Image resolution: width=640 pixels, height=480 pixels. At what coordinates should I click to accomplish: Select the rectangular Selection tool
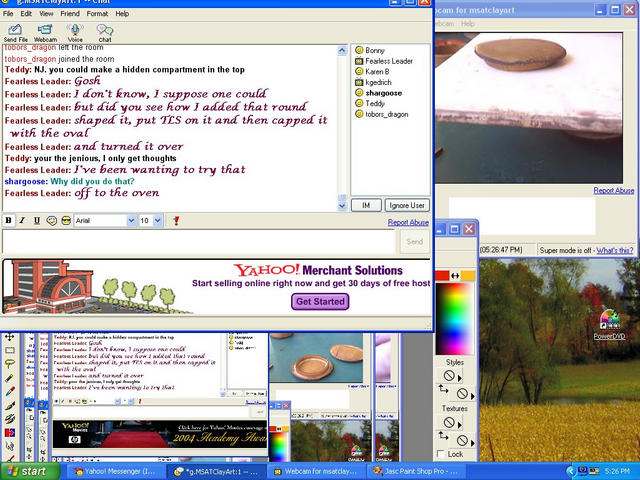coord(9,351)
